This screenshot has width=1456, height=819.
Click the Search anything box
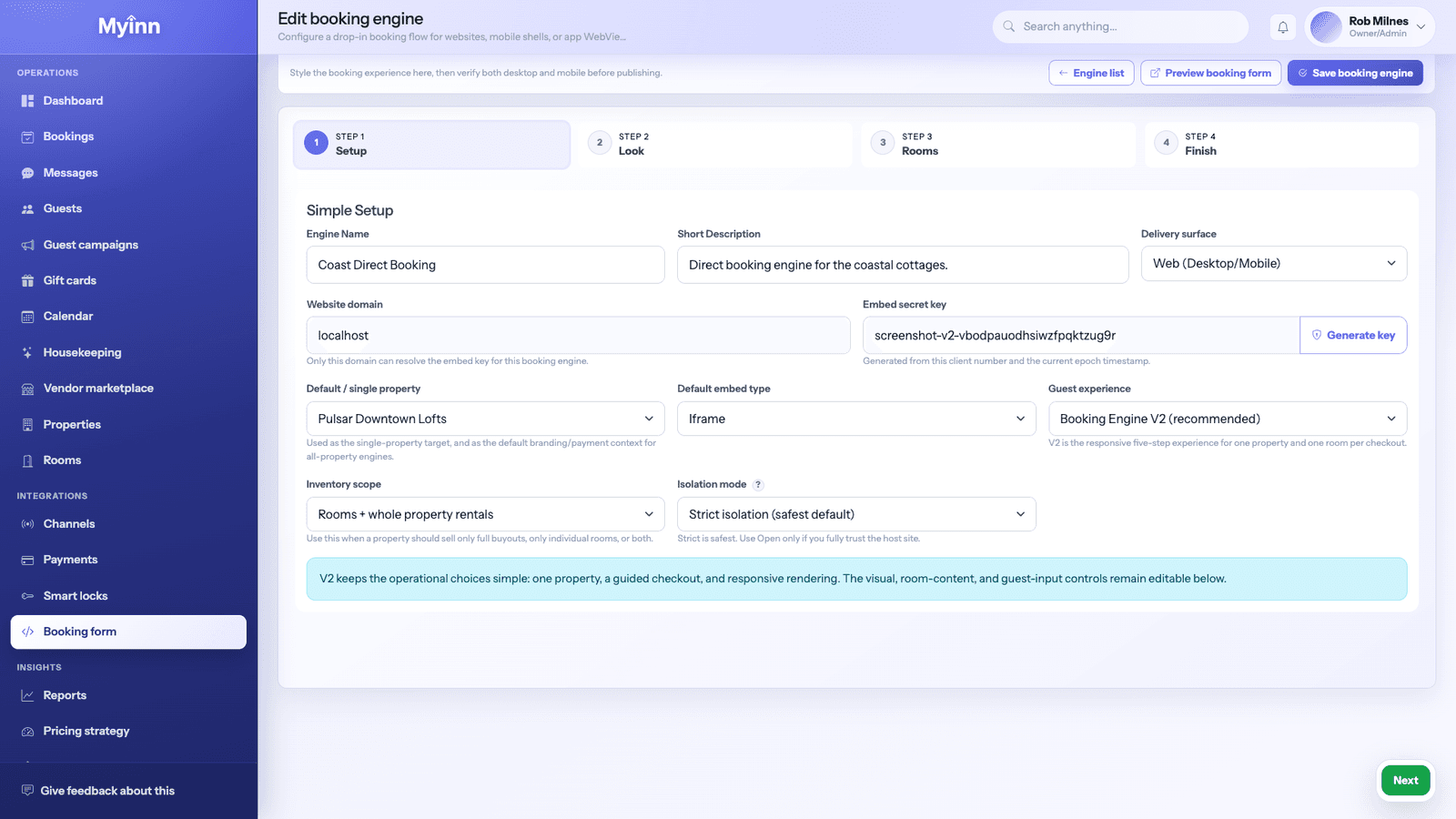coord(1120,26)
